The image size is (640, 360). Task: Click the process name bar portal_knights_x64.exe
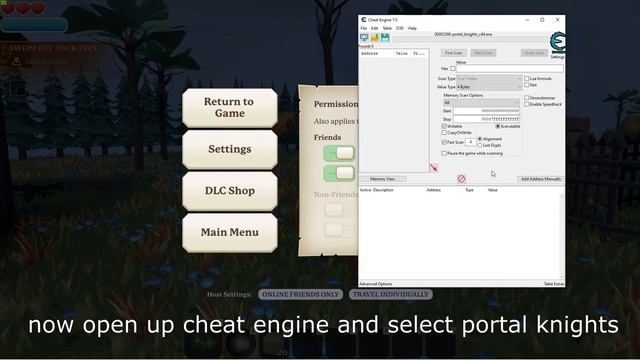coord(463,34)
